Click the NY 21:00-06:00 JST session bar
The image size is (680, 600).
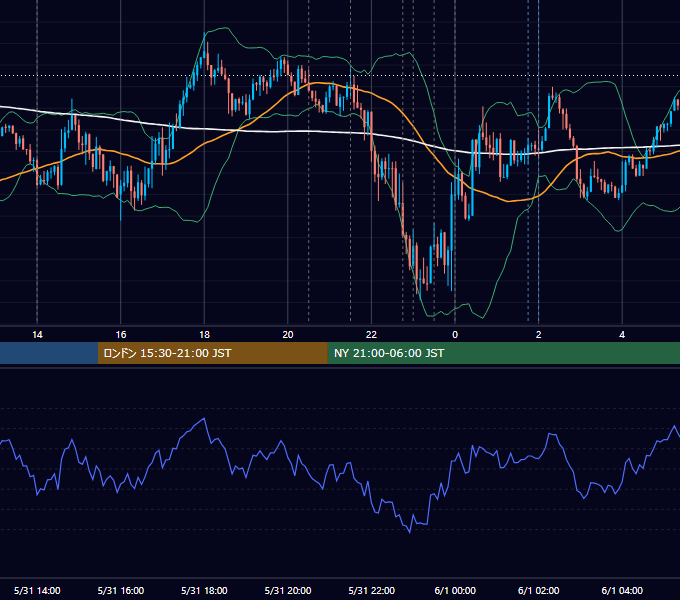503,353
